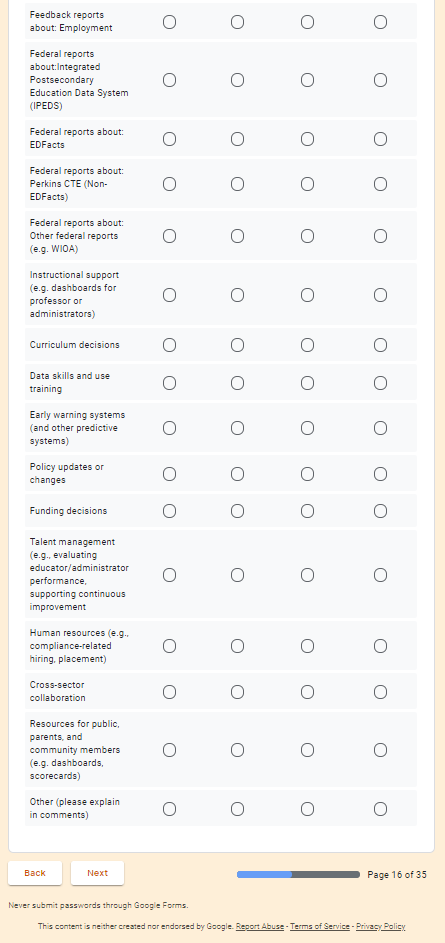The width and height of the screenshot is (445, 943).
Task: Choose fourth option for Talent management row
Action: [x=380, y=576]
